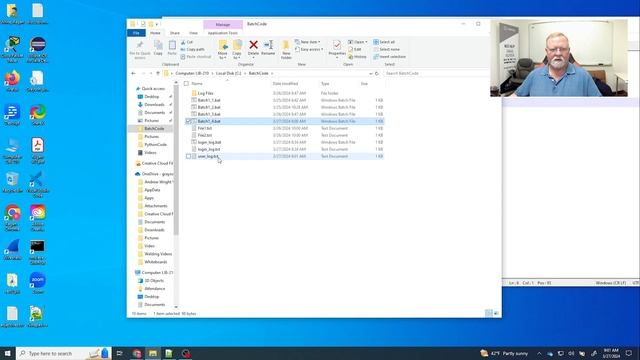The image size is (640, 360).
Task: Refresh the BatchCode folder view
Action: 377,73
